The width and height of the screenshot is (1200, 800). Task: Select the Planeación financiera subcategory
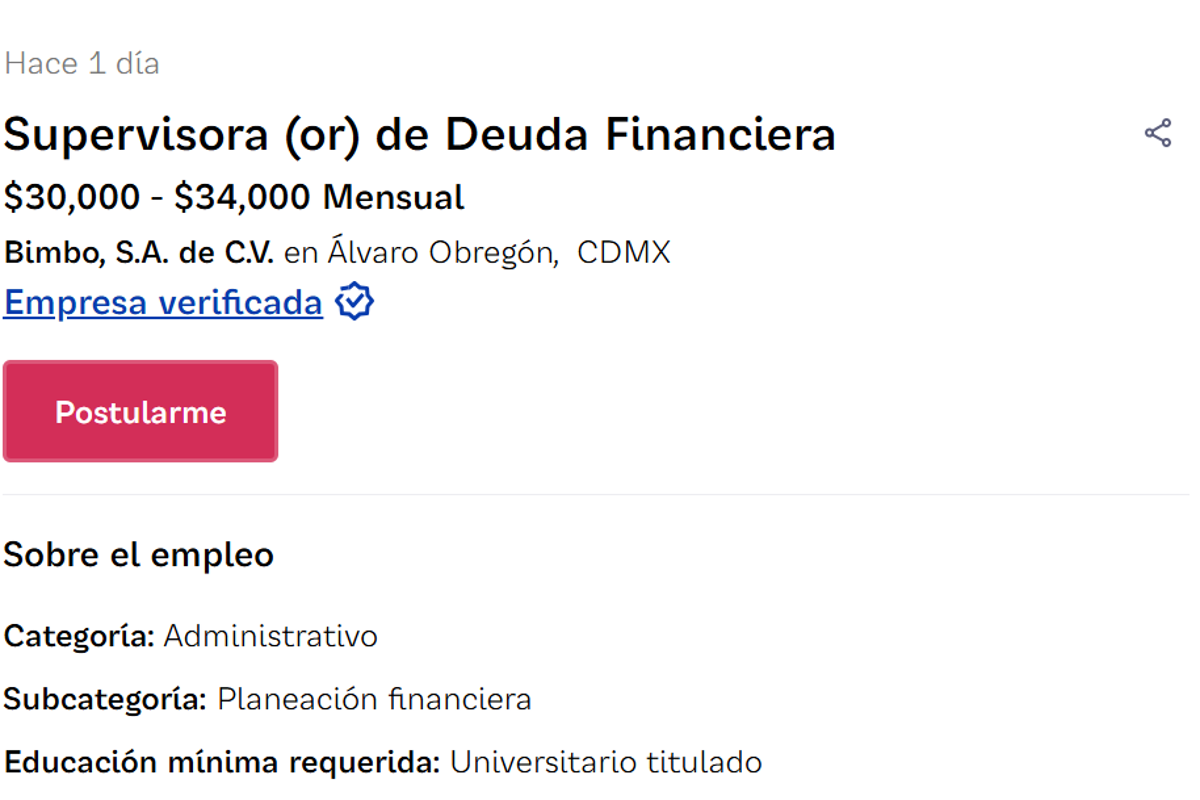pyautogui.click(x=373, y=699)
